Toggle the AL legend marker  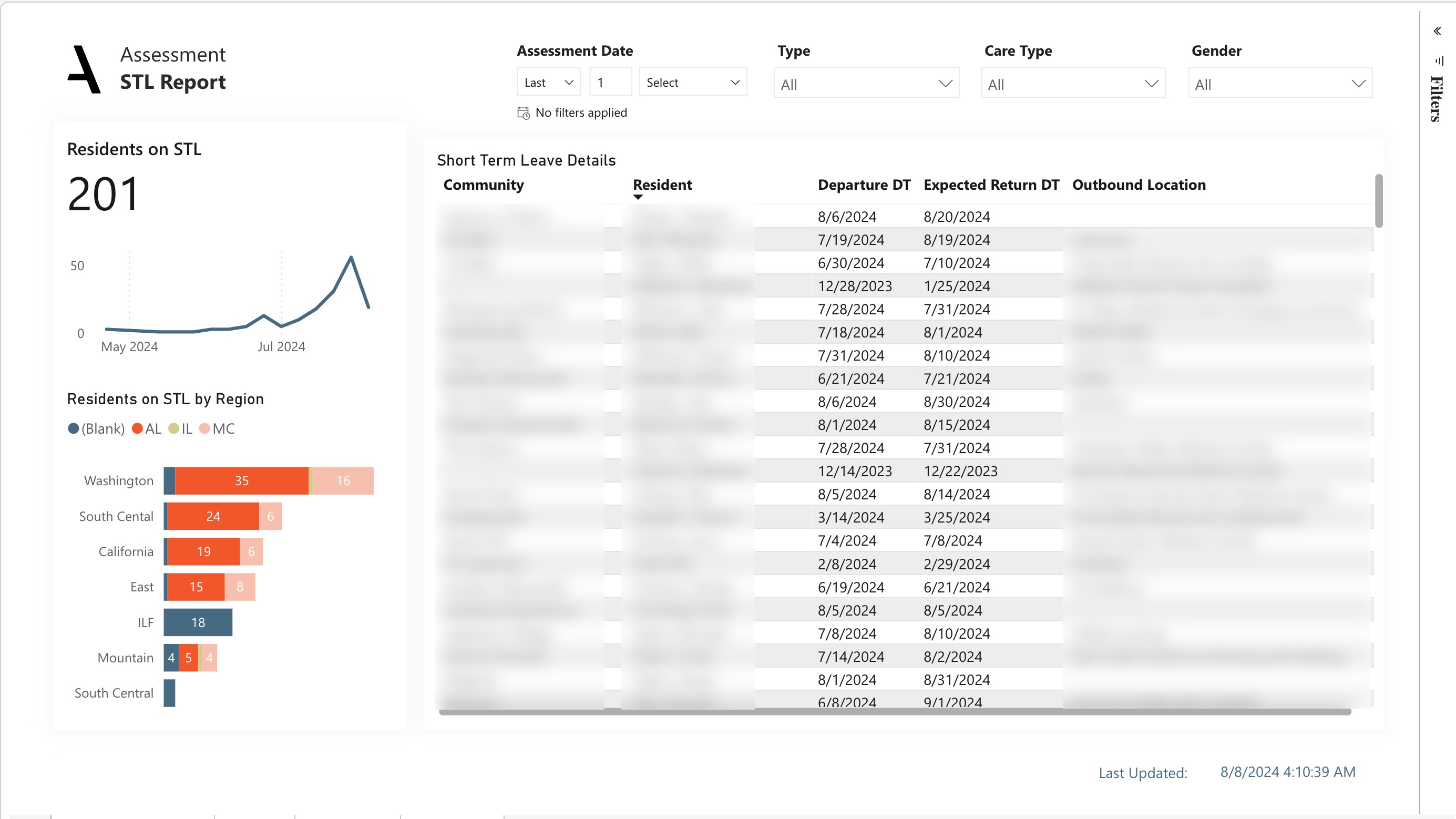[137, 428]
